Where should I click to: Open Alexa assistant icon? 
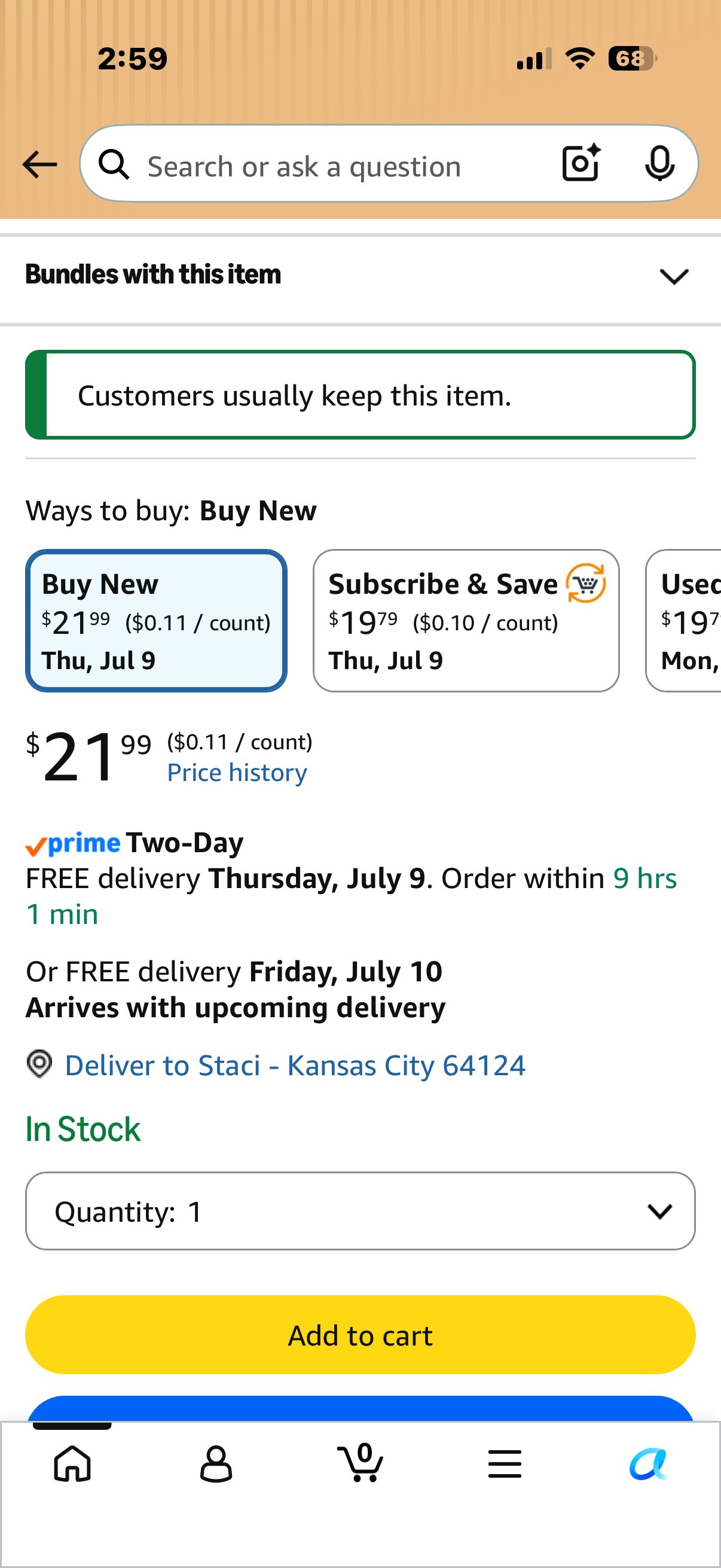pos(649,1463)
